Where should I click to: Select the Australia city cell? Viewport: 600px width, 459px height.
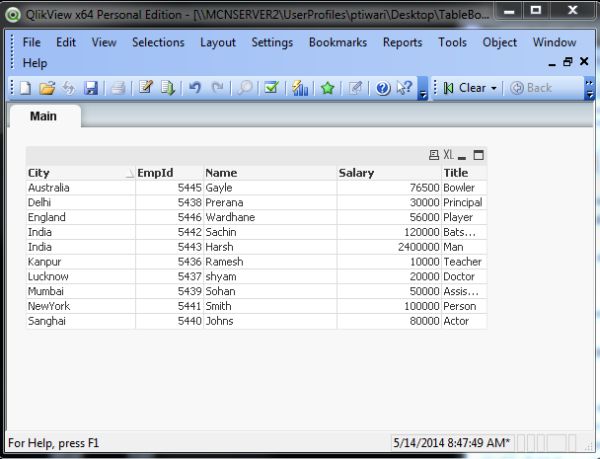[x=80, y=188]
